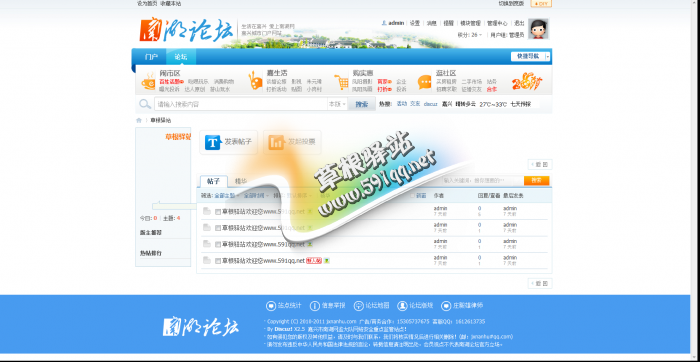Click the 南湖论坛 header logo

187,30
